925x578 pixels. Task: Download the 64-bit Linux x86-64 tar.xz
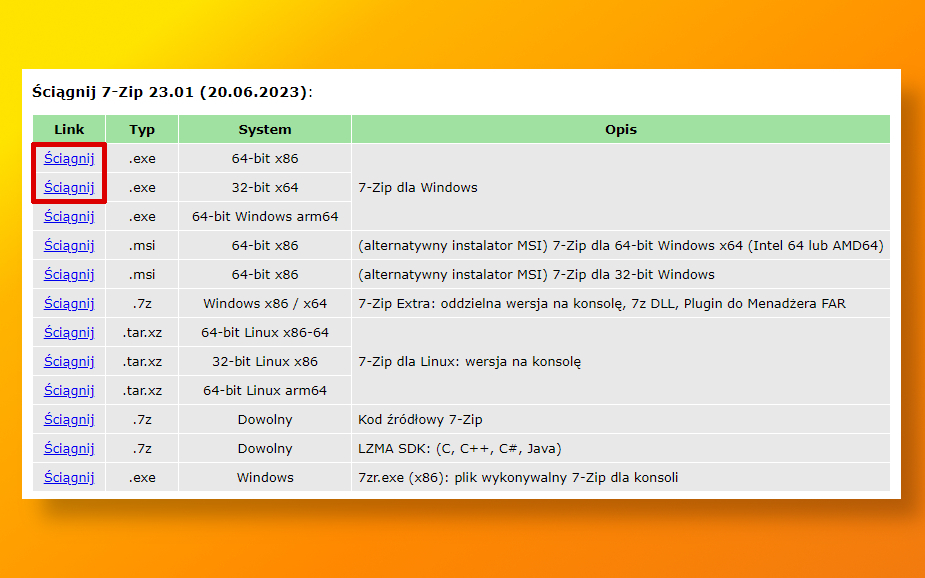tap(69, 332)
